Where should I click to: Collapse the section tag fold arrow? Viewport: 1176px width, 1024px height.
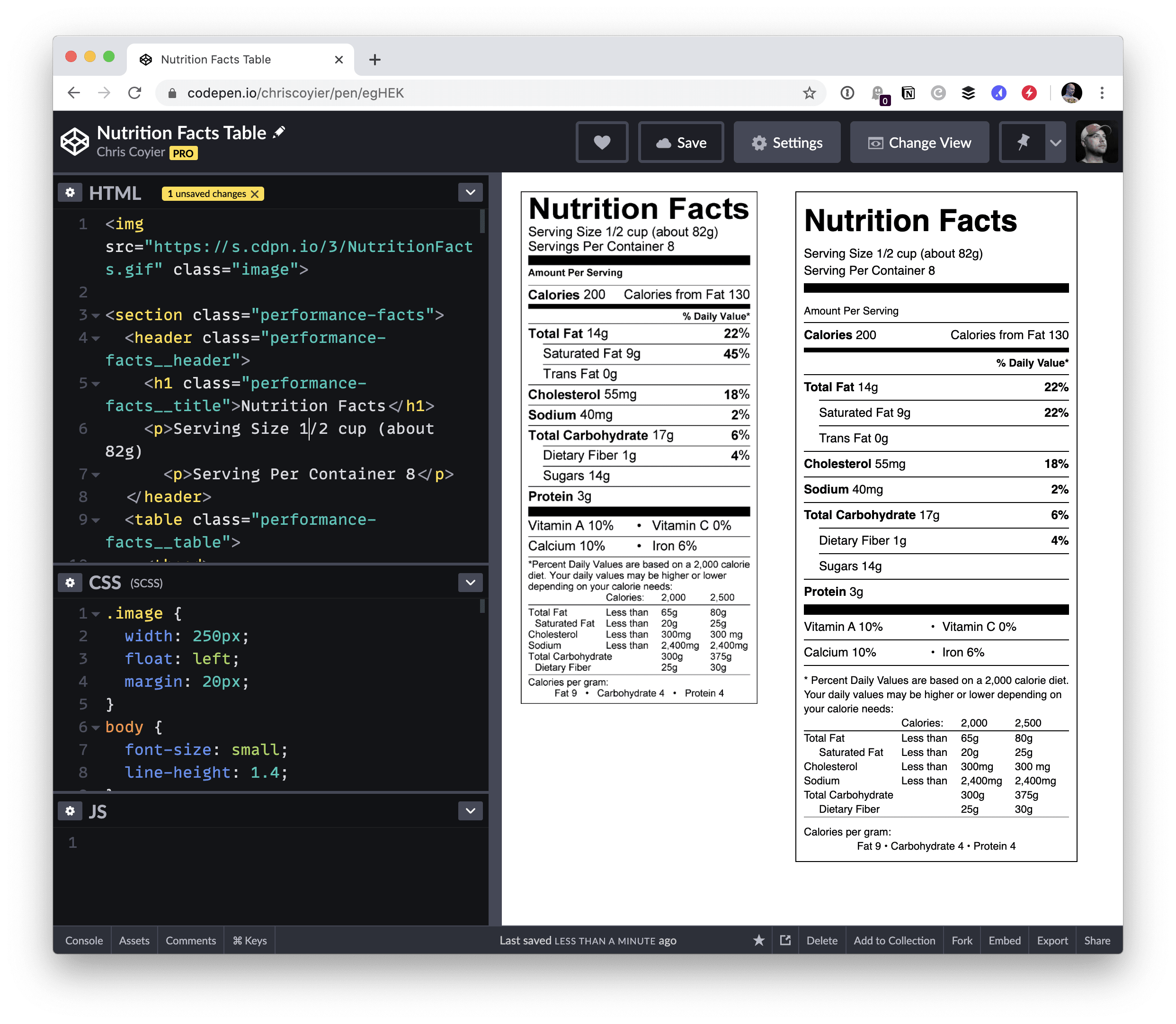(95, 315)
